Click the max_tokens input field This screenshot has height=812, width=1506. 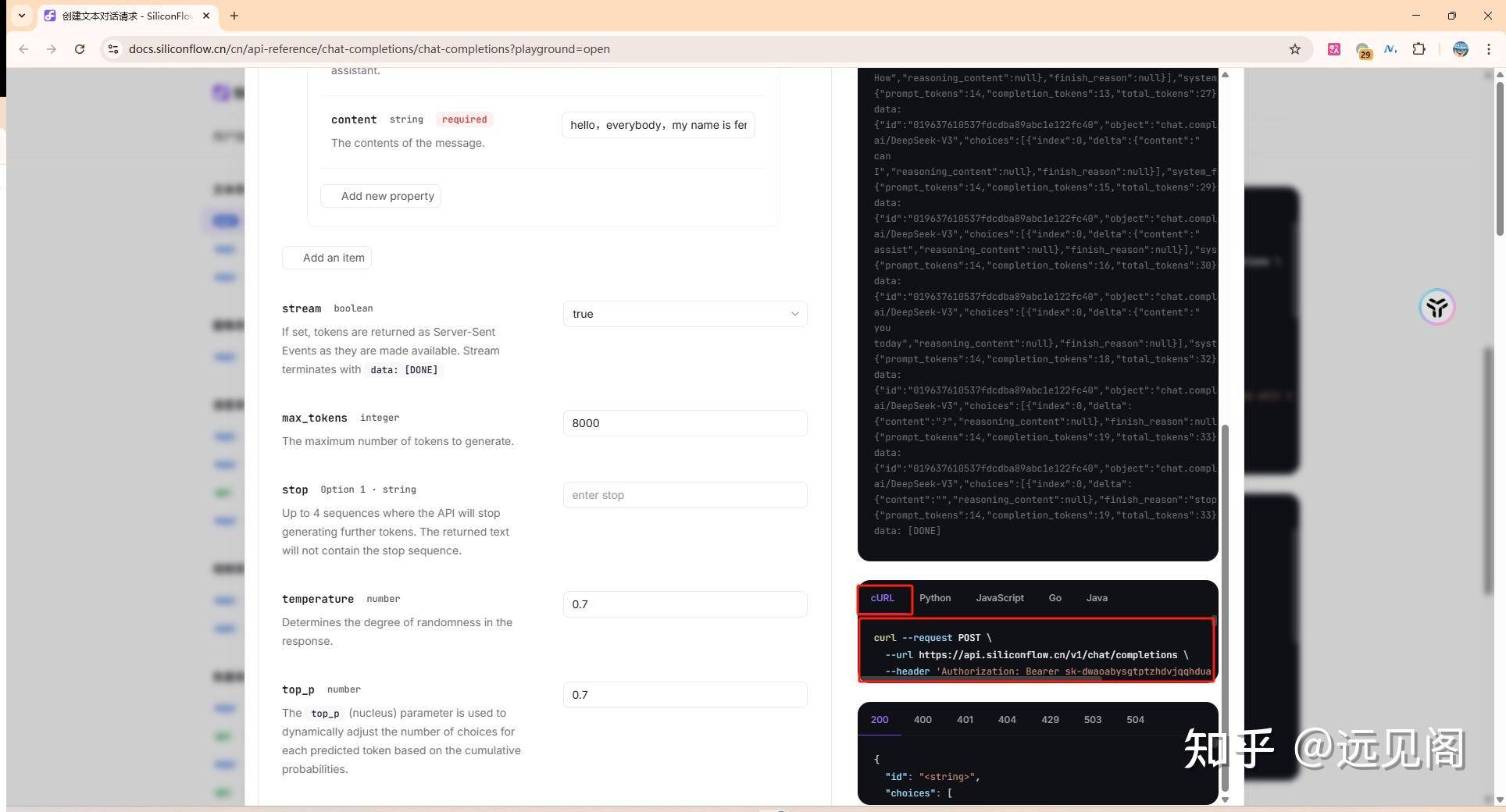coord(685,423)
